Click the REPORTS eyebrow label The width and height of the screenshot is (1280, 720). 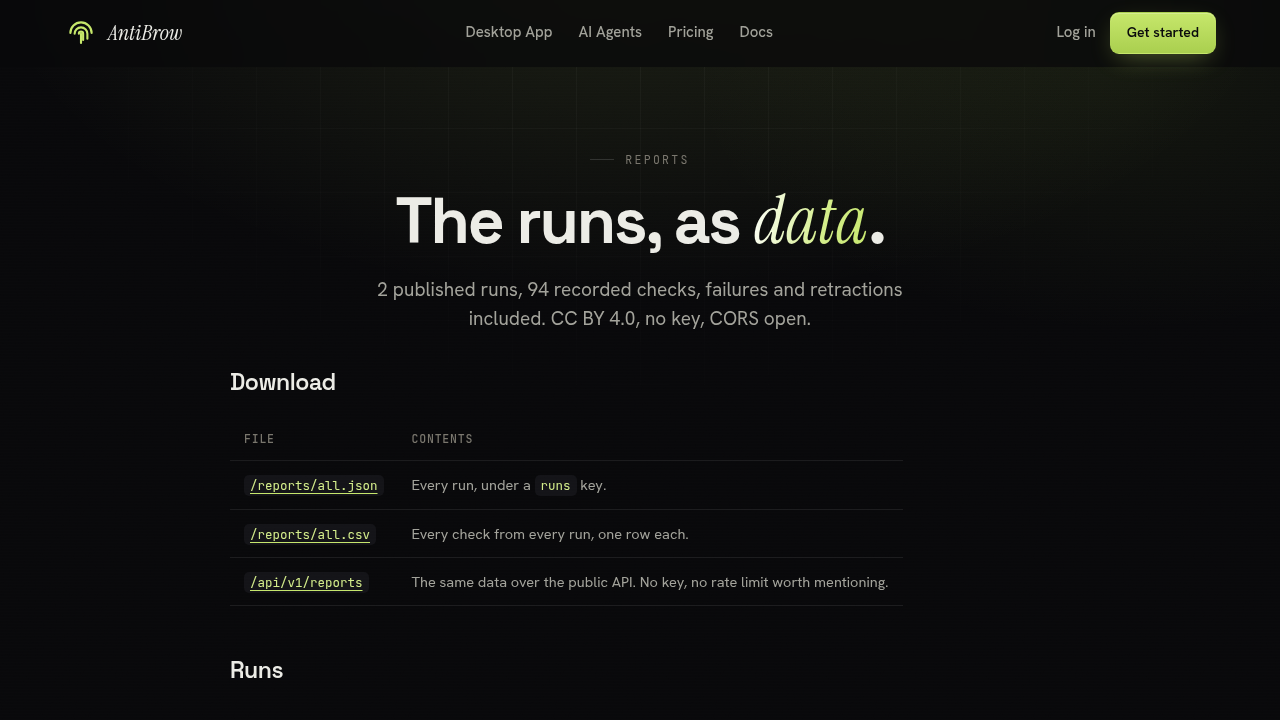click(x=657, y=160)
